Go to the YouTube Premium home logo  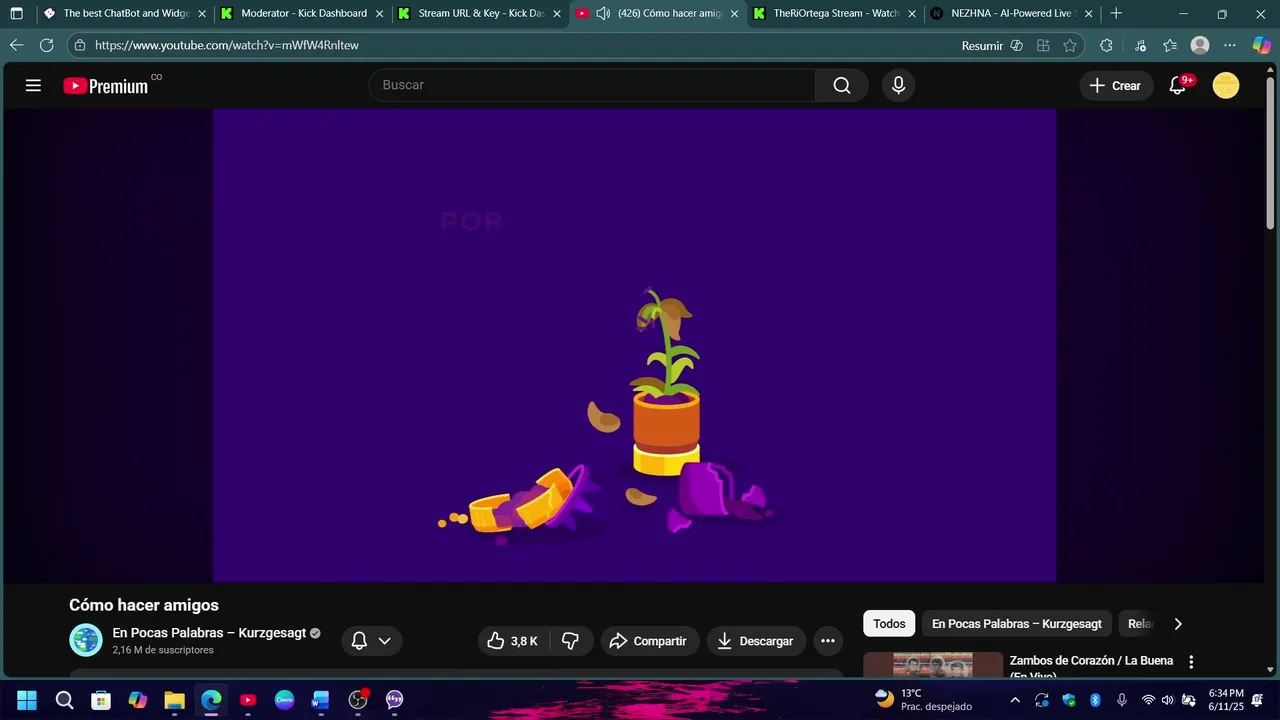point(106,86)
